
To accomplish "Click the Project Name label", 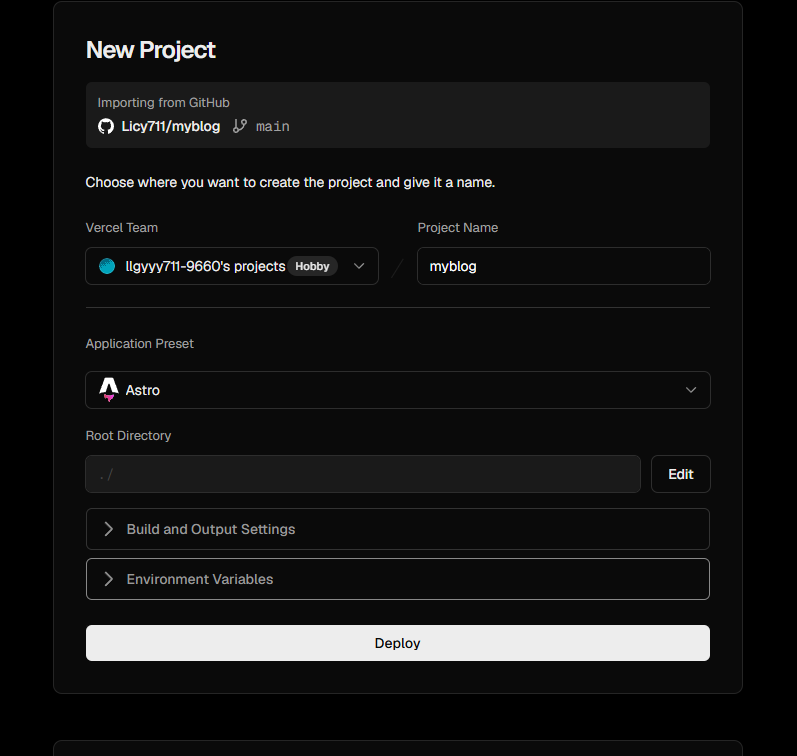I will [457, 227].
